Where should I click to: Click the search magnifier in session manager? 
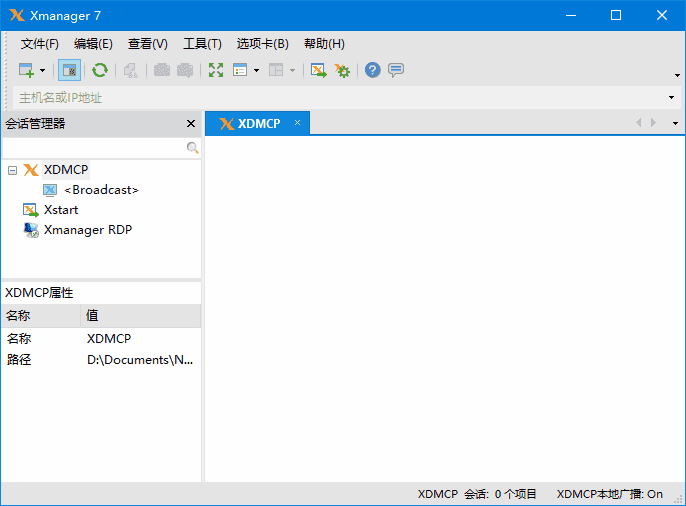pyautogui.click(x=193, y=148)
